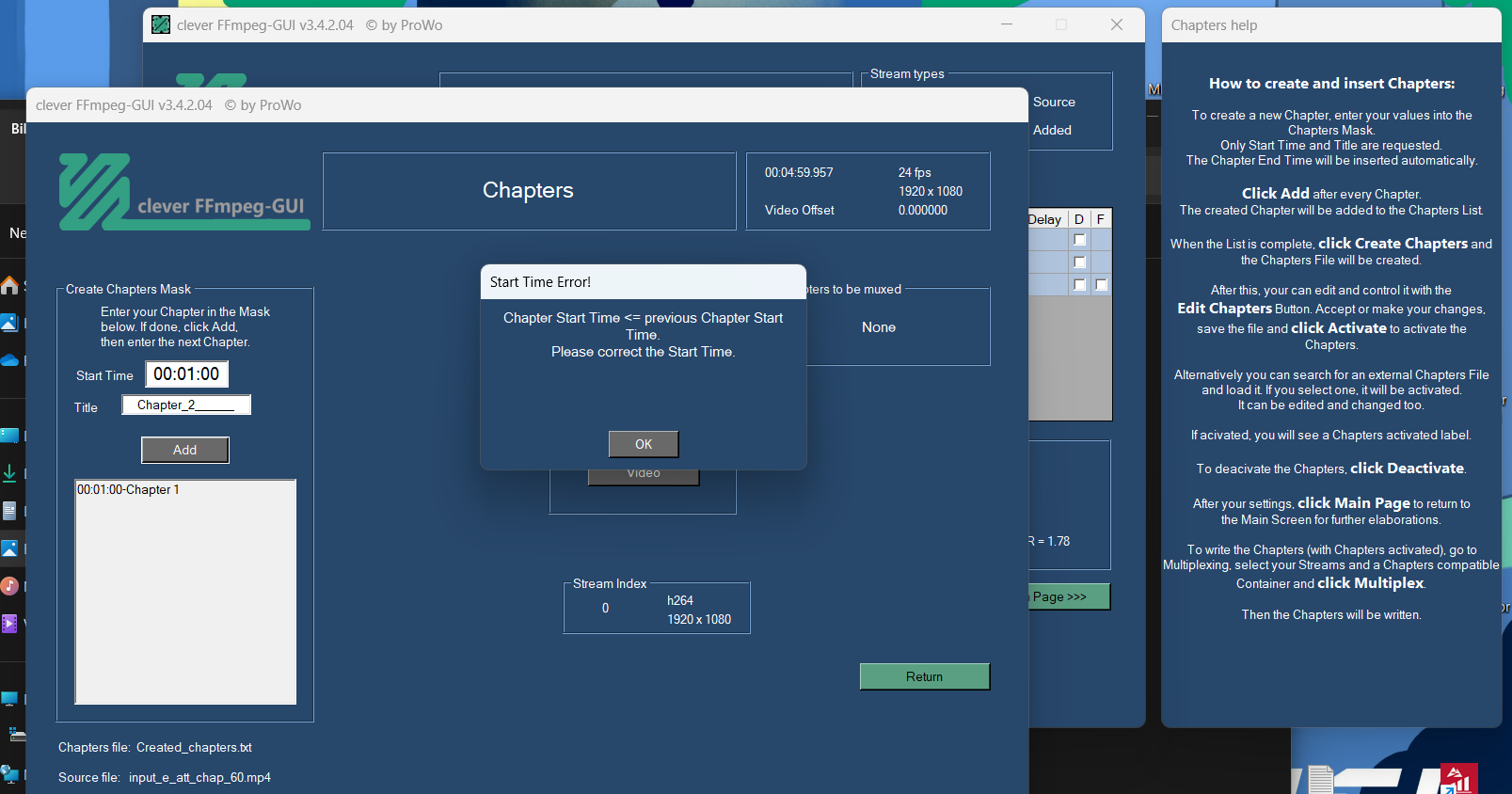Click the bold click Multiplex help text
The image size is (1512, 794).
tap(1370, 583)
